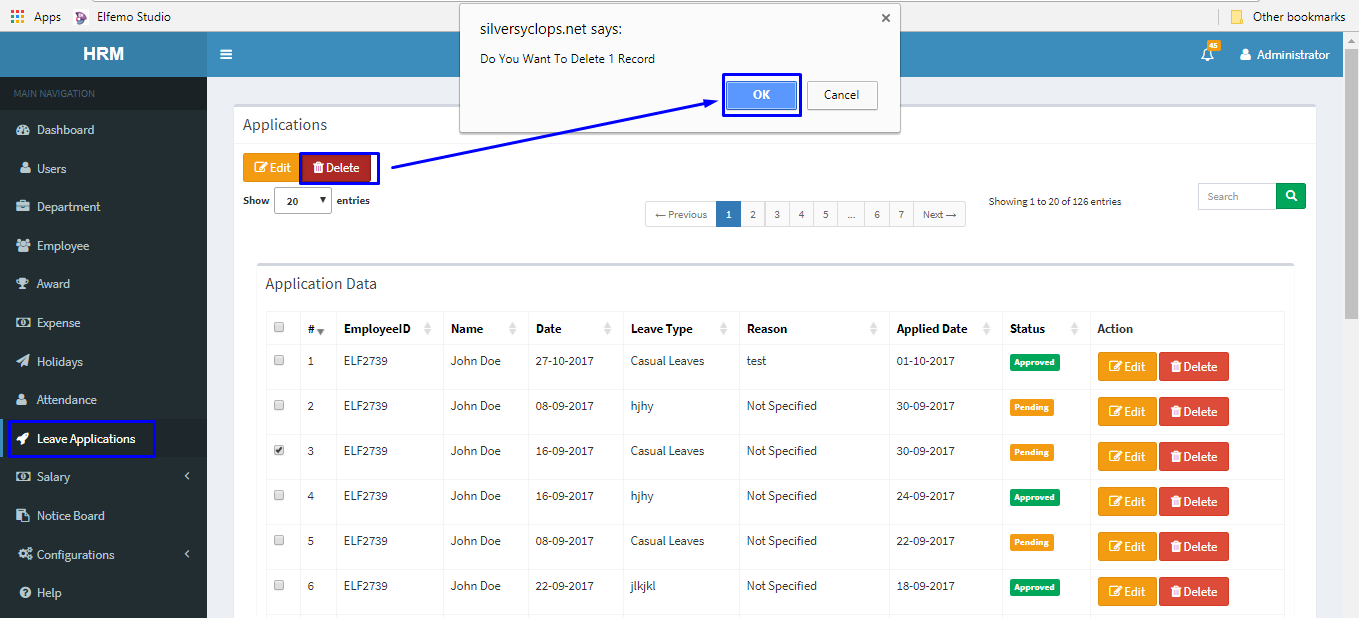Jump to page 4 in pagination
The height and width of the screenshot is (618, 1359).
coord(801,215)
